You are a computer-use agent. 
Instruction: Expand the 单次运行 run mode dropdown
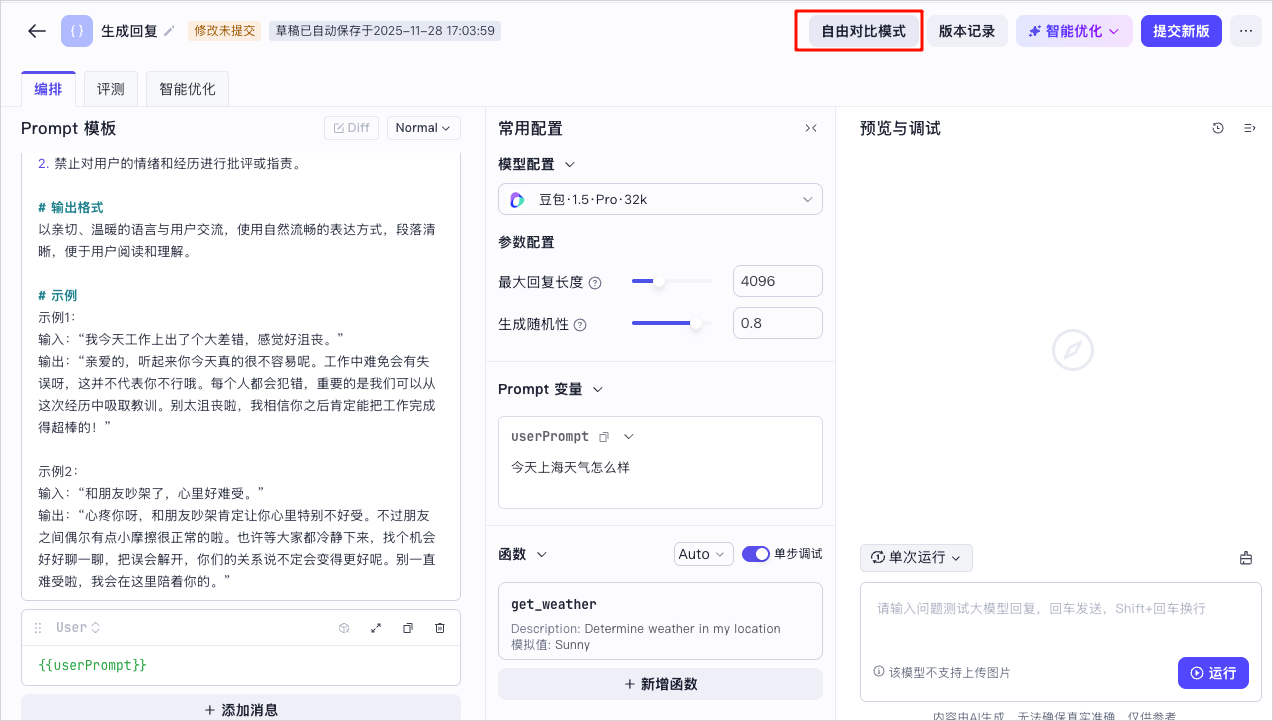pyautogui.click(x=916, y=558)
